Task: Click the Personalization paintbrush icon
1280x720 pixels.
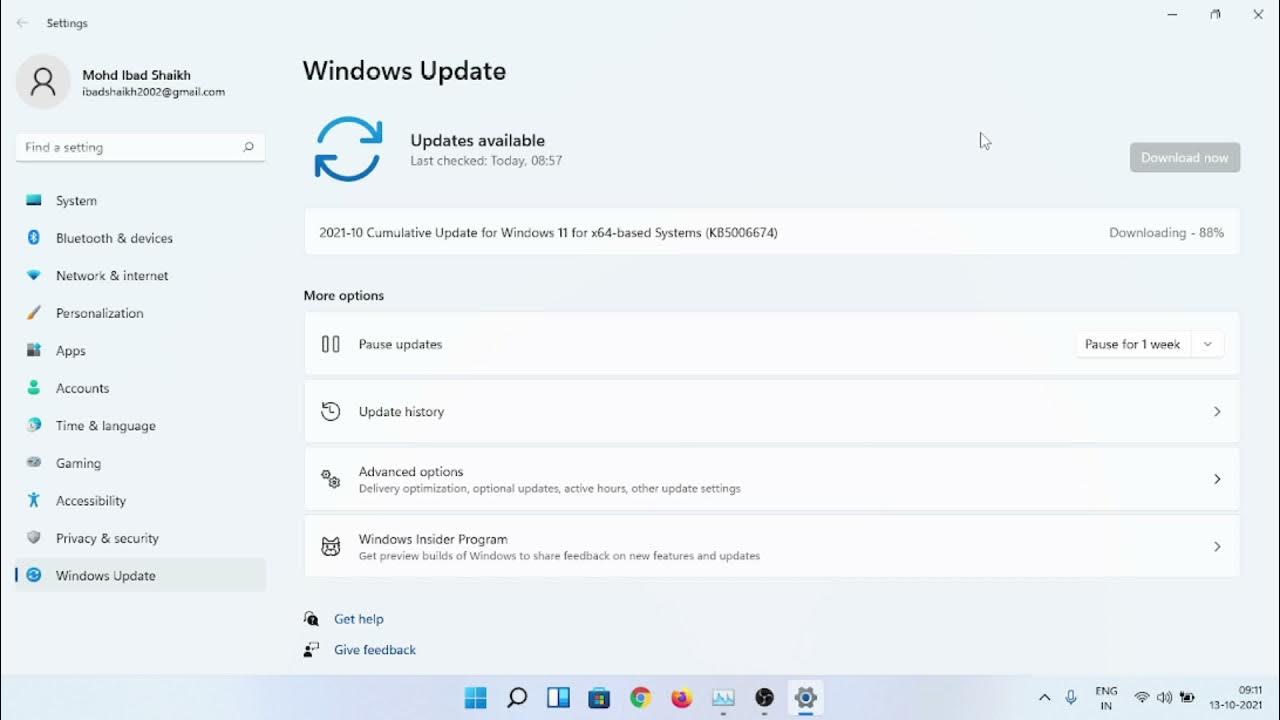Action: coord(34,313)
